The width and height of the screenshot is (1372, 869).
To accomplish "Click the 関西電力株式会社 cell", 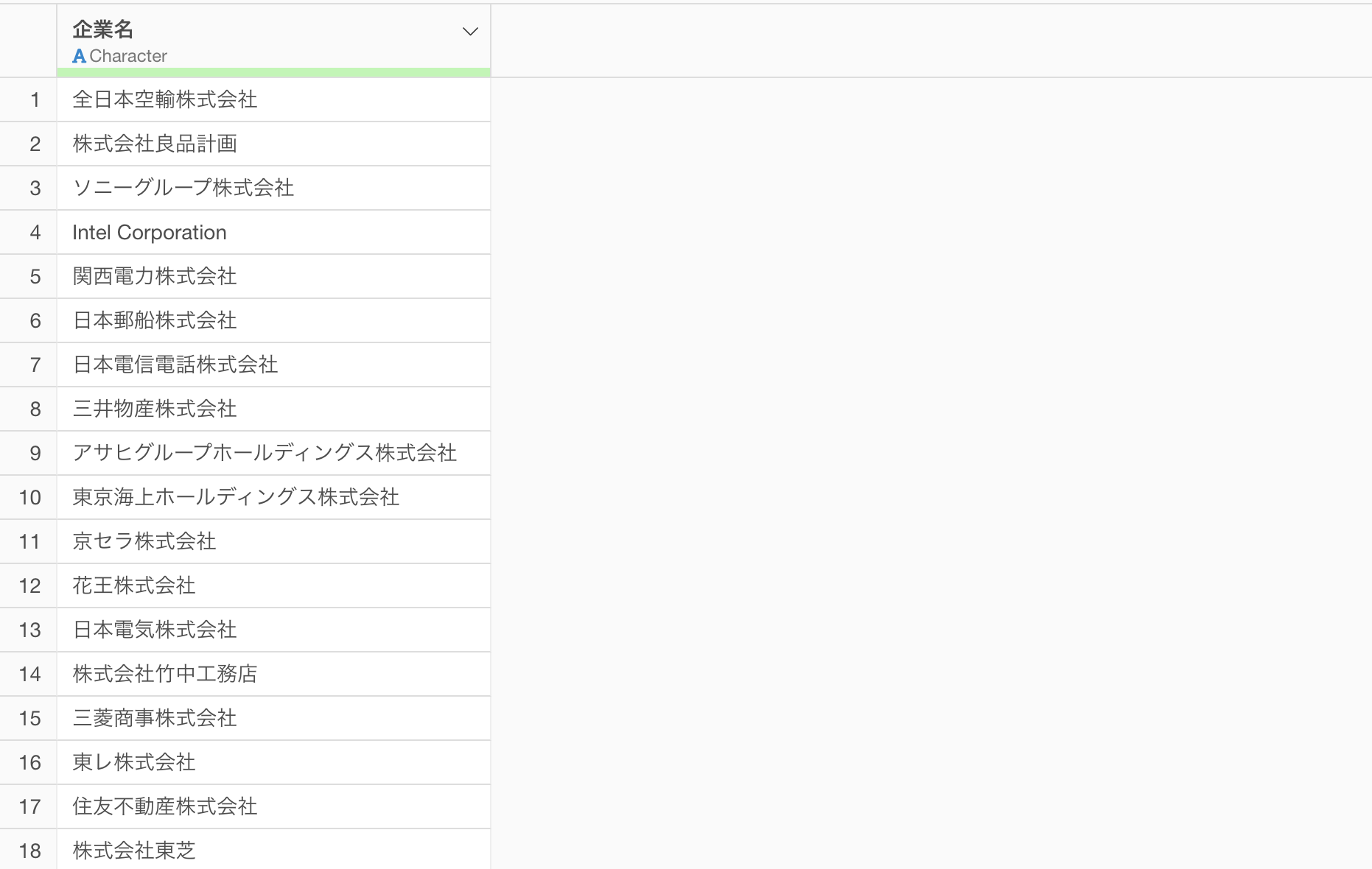I will pos(155,276).
